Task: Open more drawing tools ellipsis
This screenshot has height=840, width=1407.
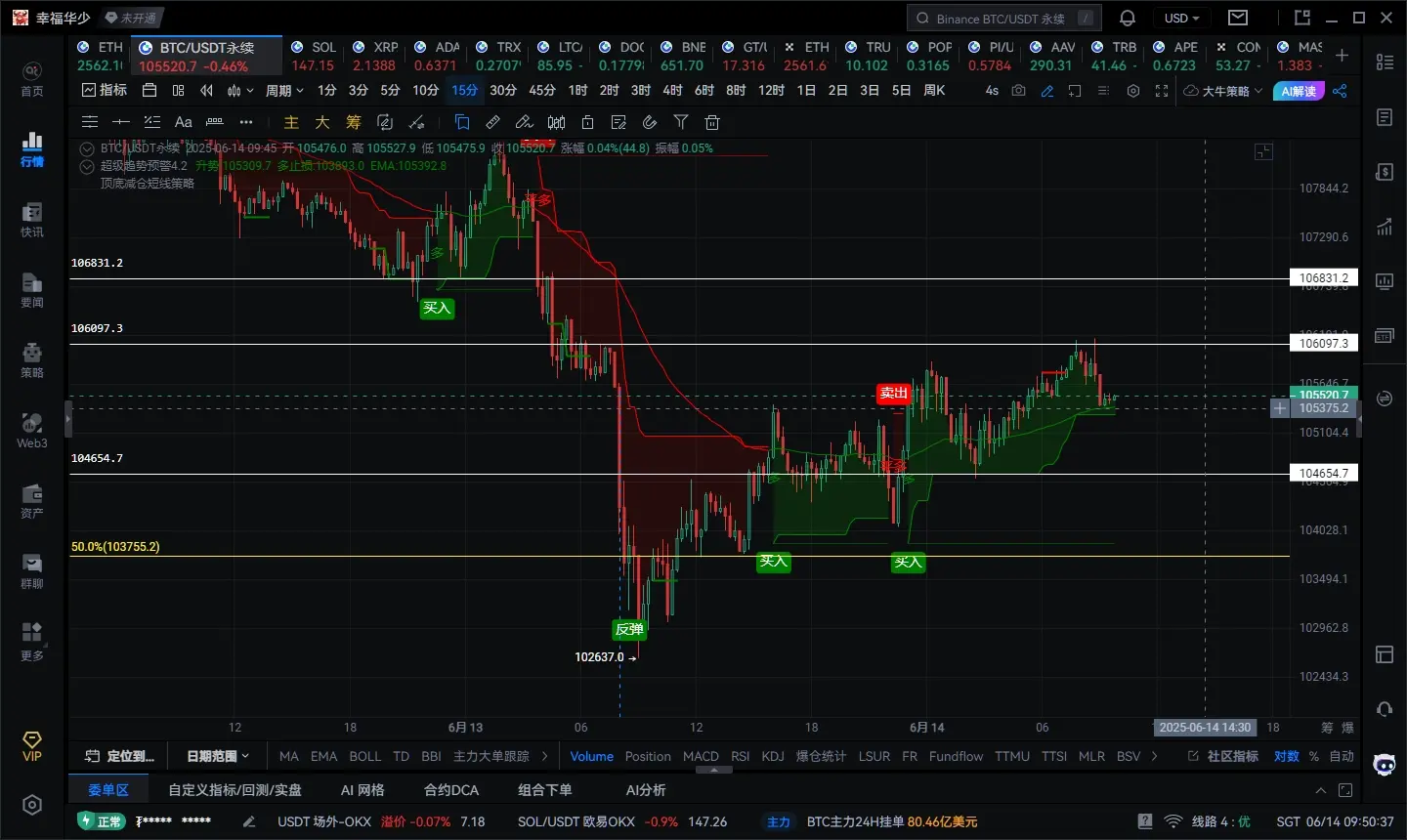Action: click(x=246, y=122)
